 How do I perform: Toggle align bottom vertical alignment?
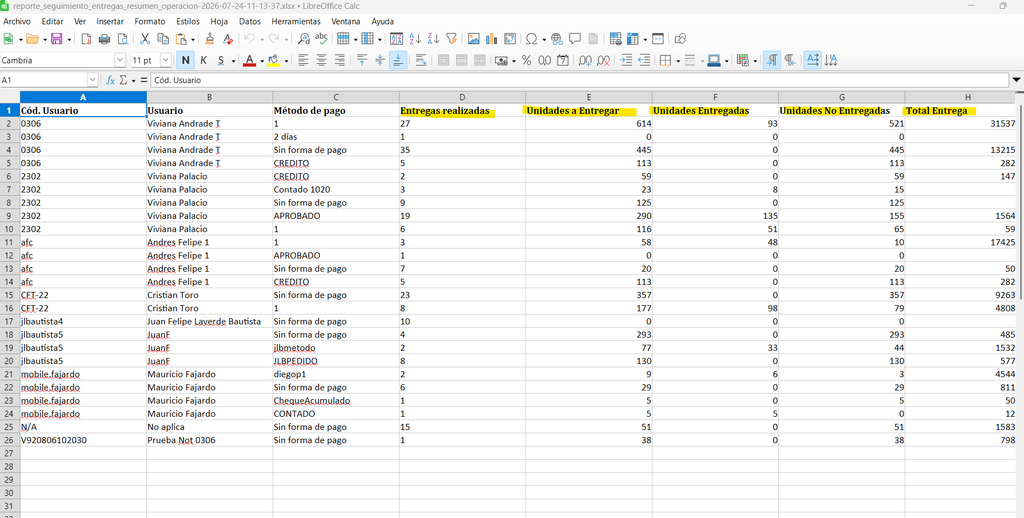(x=398, y=61)
